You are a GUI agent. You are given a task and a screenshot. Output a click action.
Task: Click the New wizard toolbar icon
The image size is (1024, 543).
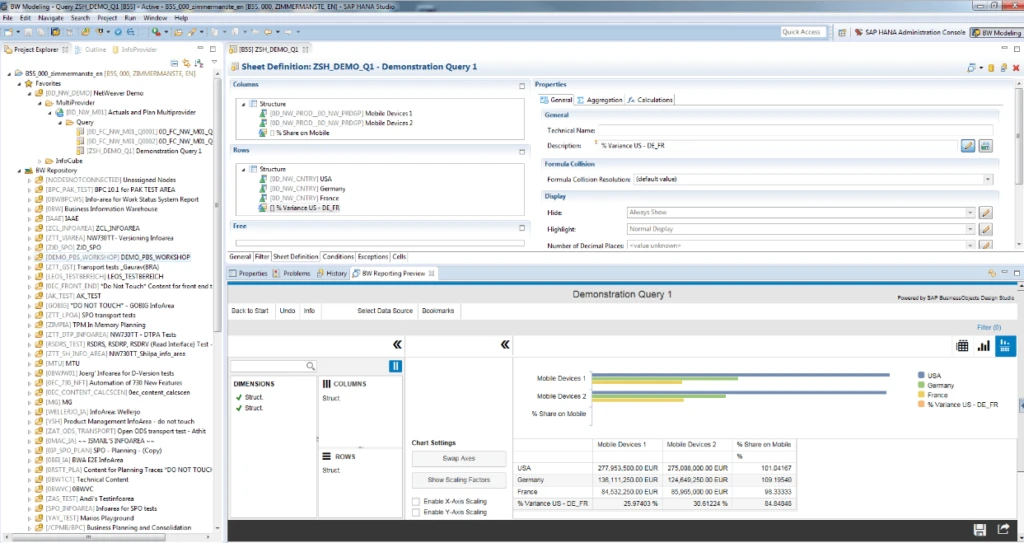click(x=8, y=31)
